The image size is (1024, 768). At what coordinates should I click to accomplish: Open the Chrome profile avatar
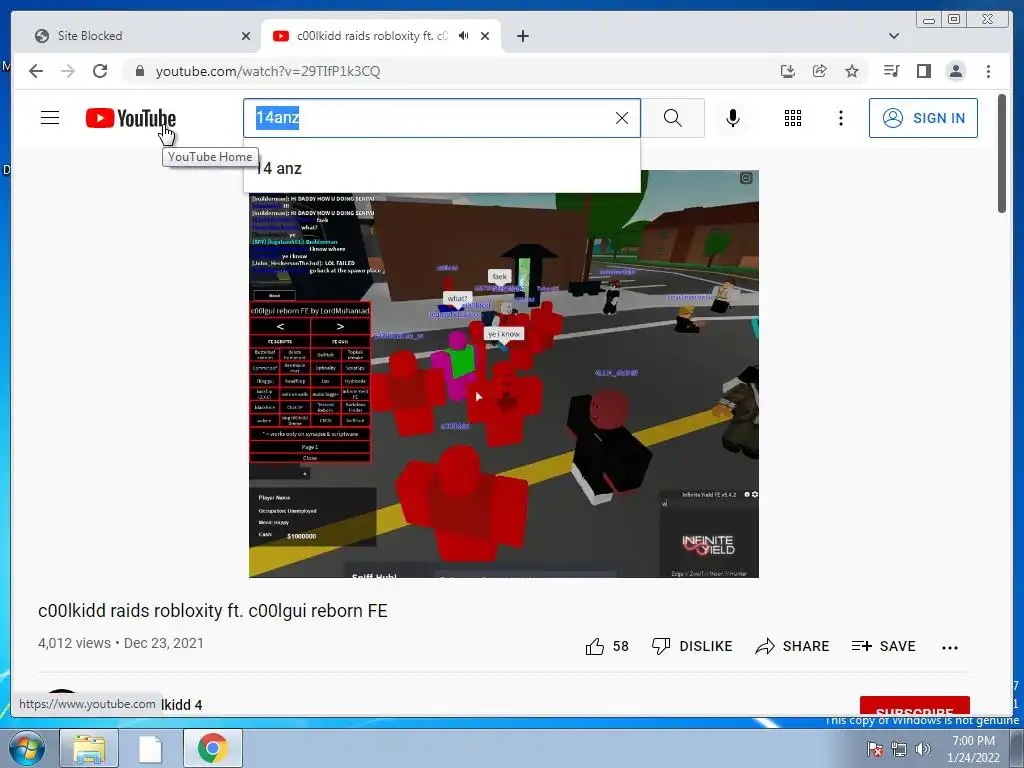pos(955,71)
